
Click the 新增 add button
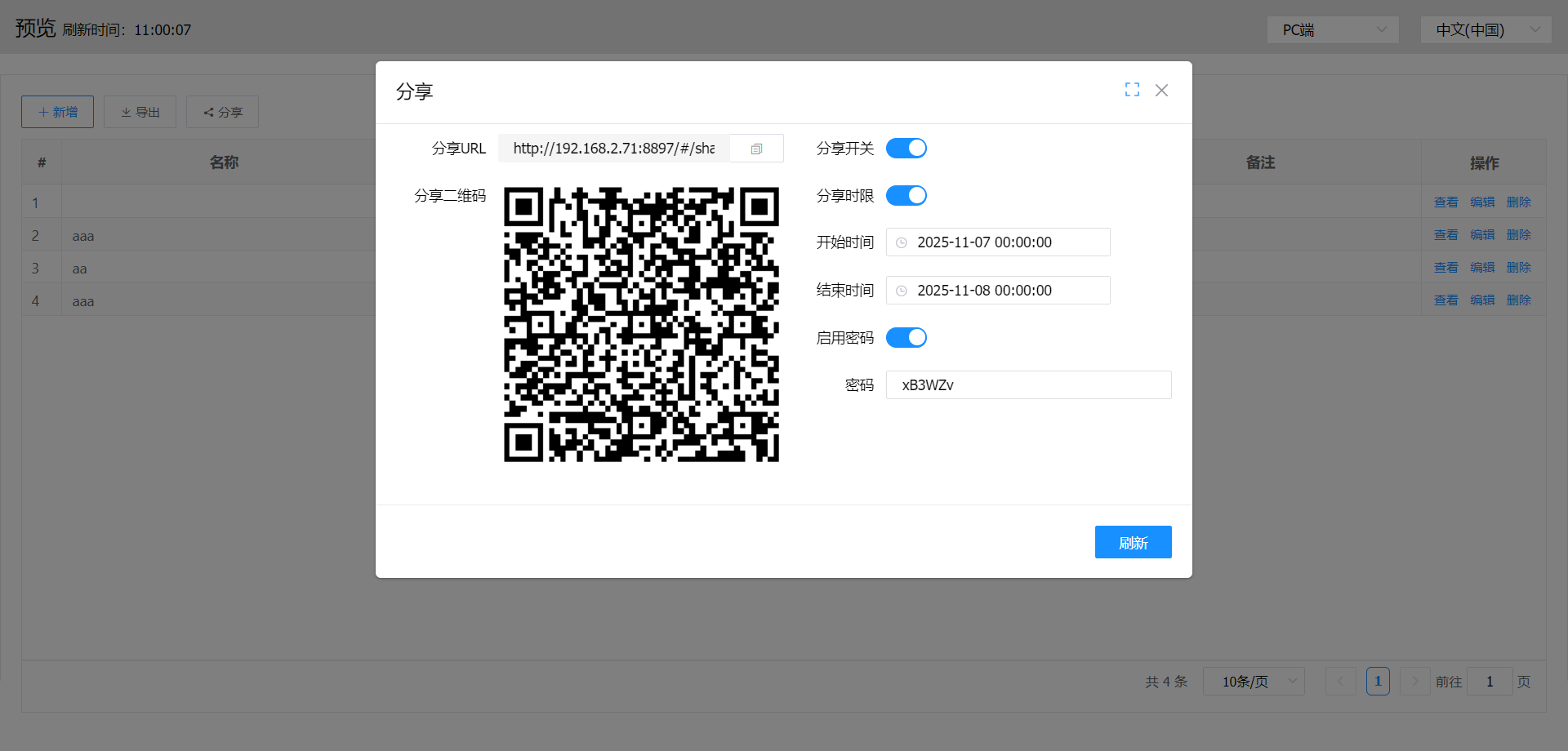click(x=57, y=112)
